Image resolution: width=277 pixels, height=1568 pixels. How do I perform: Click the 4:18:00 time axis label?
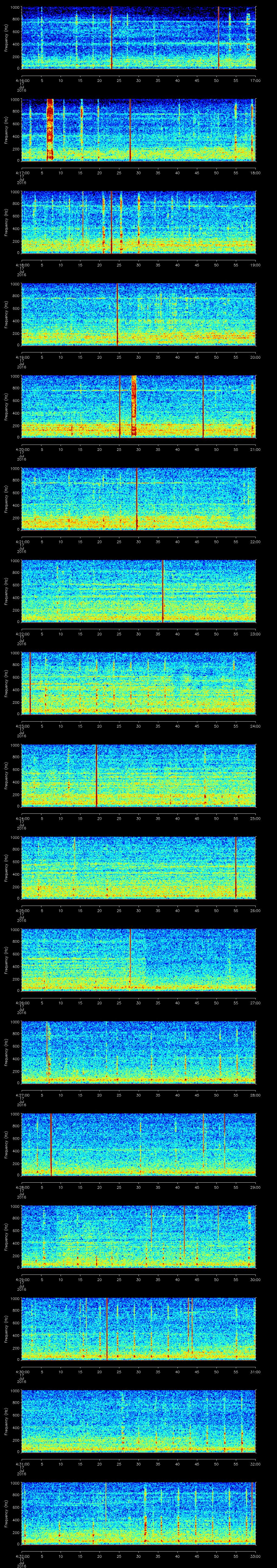(22, 265)
